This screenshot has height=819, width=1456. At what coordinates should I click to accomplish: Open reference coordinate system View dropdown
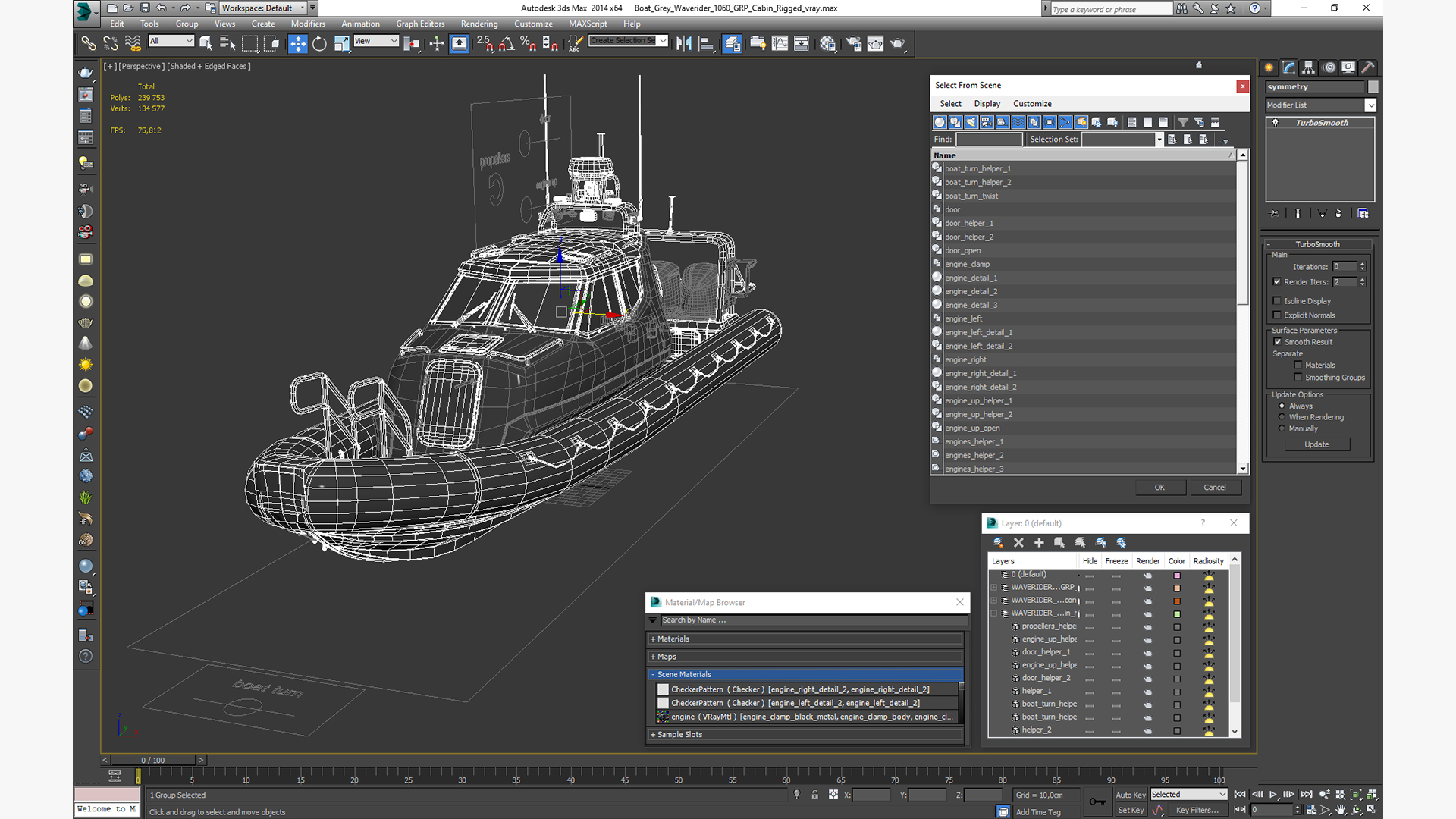pyautogui.click(x=376, y=41)
